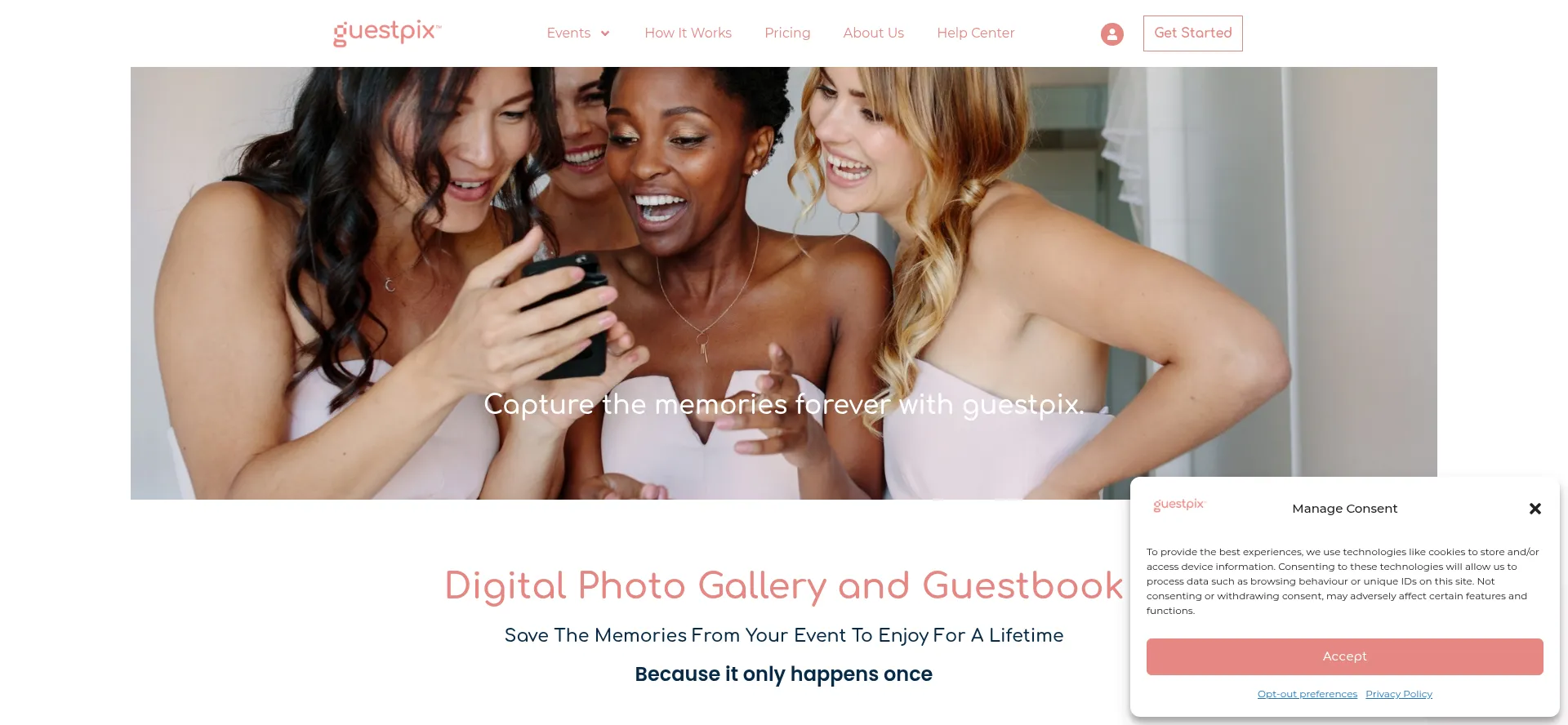
Task: Accept cookie consent
Action: 1344,656
